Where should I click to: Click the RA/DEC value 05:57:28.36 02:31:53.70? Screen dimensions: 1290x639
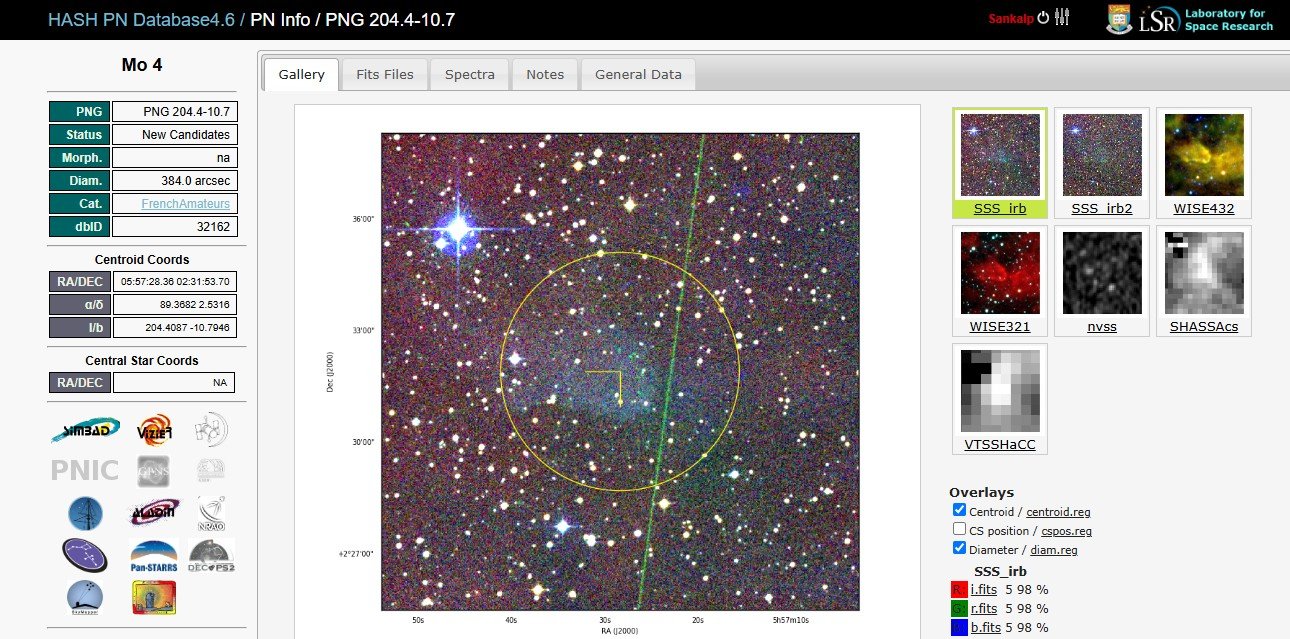tap(175, 281)
